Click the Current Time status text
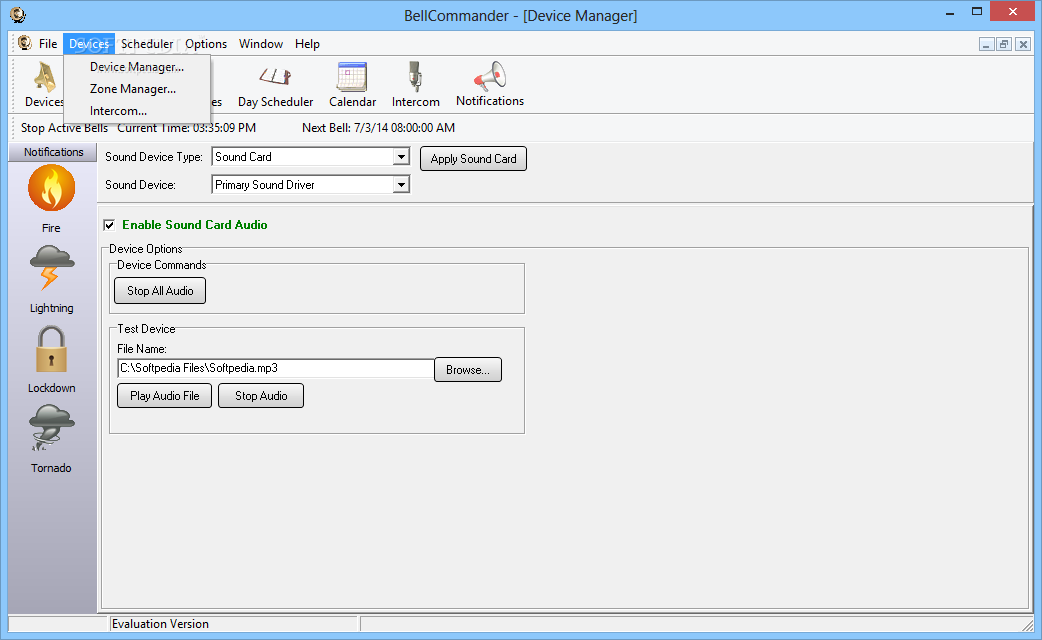Screen dimensions: 1042x640 (x=187, y=128)
